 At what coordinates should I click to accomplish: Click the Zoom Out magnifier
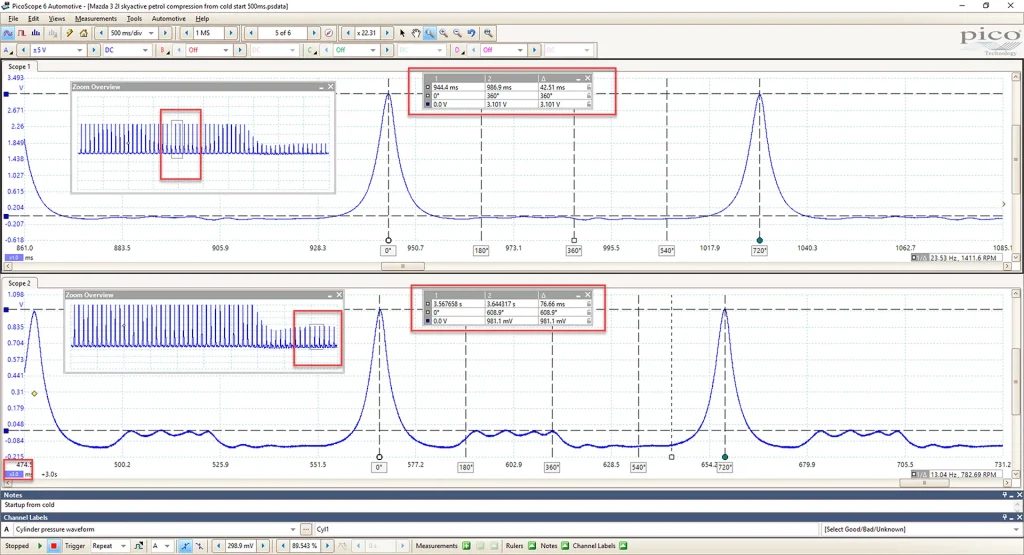(x=457, y=33)
